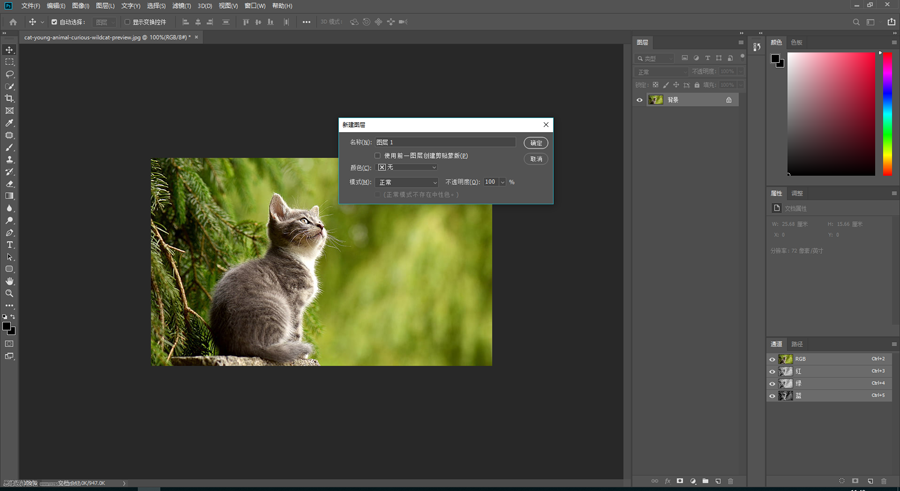The height and width of the screenshot is (491, 900).
Task: Select the Horizontal Type tool
Action: click(x=9, y=245)
